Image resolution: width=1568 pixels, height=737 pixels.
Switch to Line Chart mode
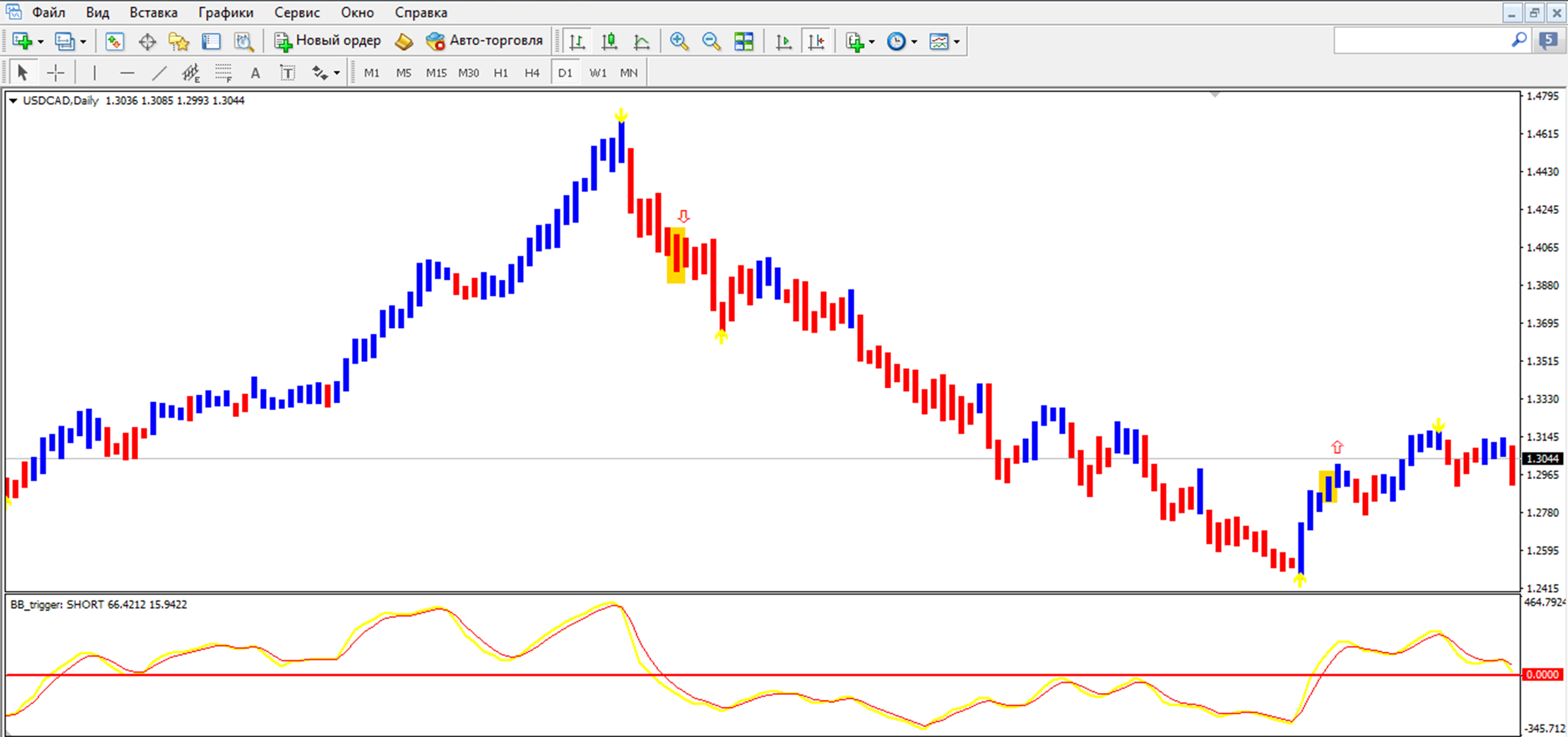[642, 41]
